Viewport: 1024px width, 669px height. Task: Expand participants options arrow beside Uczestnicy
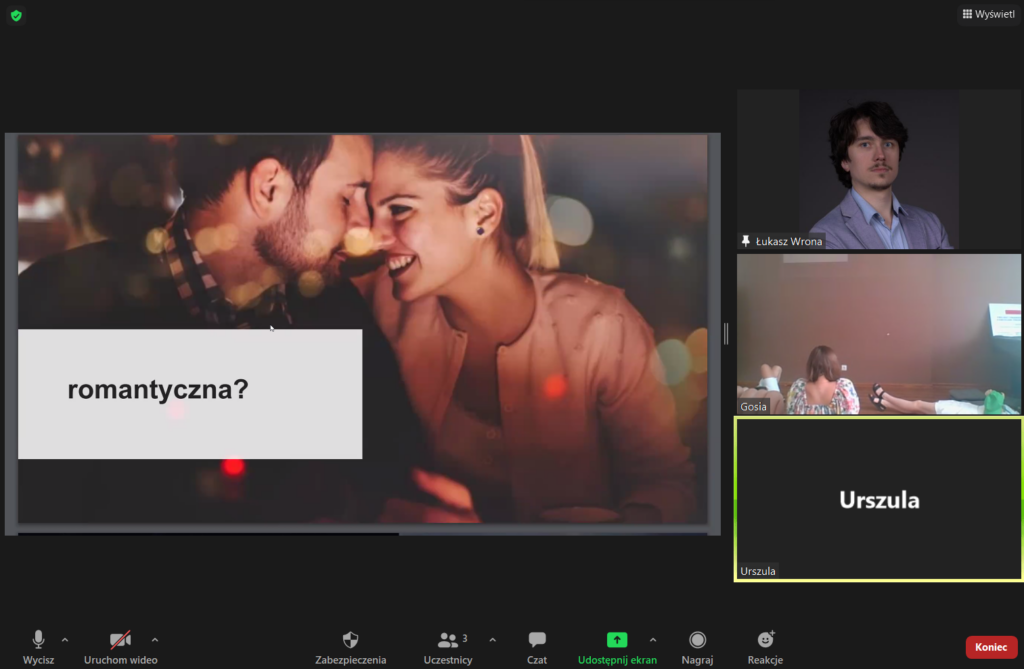(492, 639)
